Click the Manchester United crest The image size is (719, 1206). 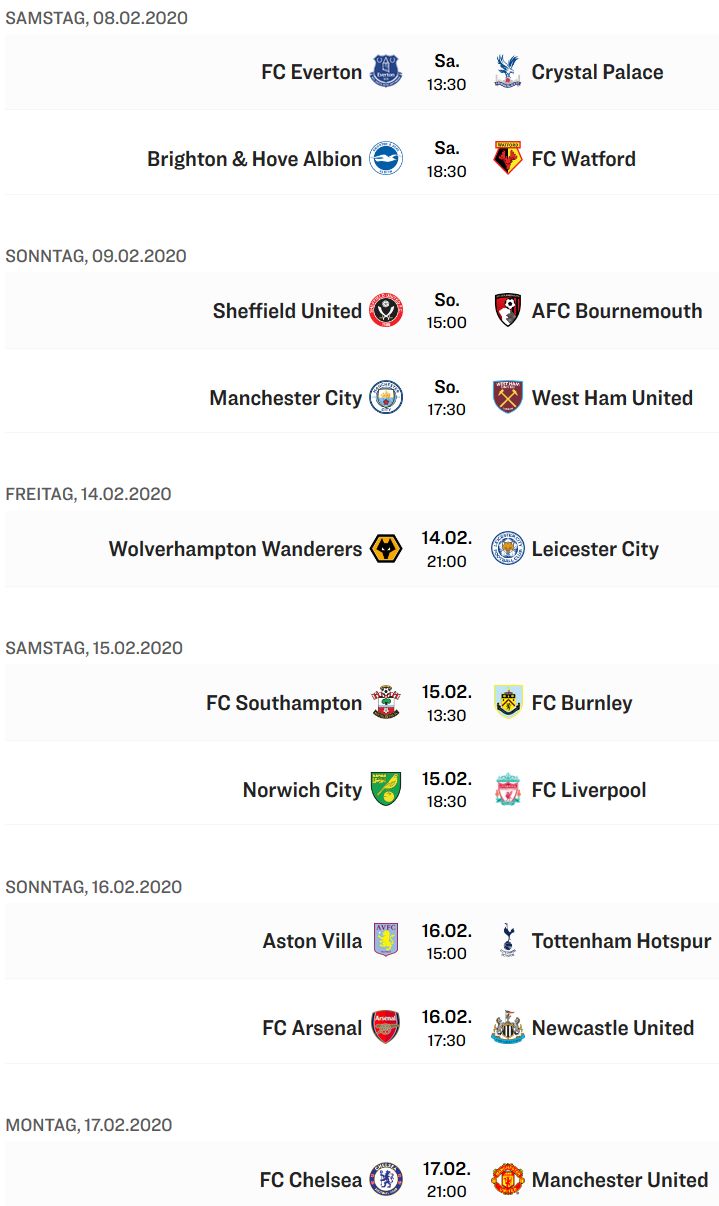[x=508, y=1179]
